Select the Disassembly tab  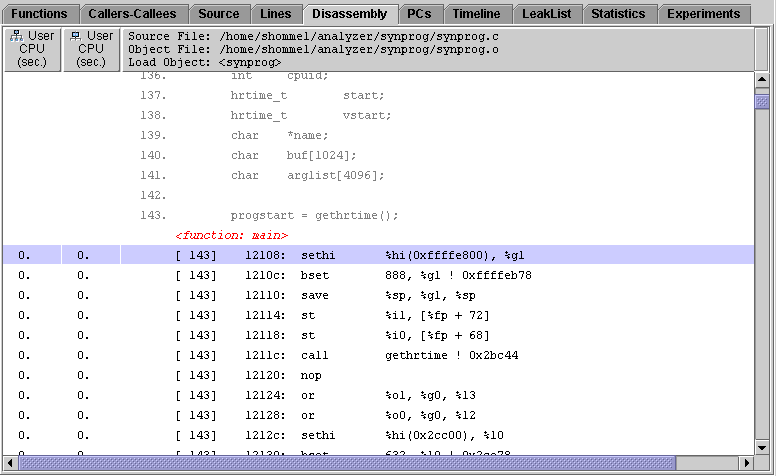pyautogui.click(x=350, y=14)
